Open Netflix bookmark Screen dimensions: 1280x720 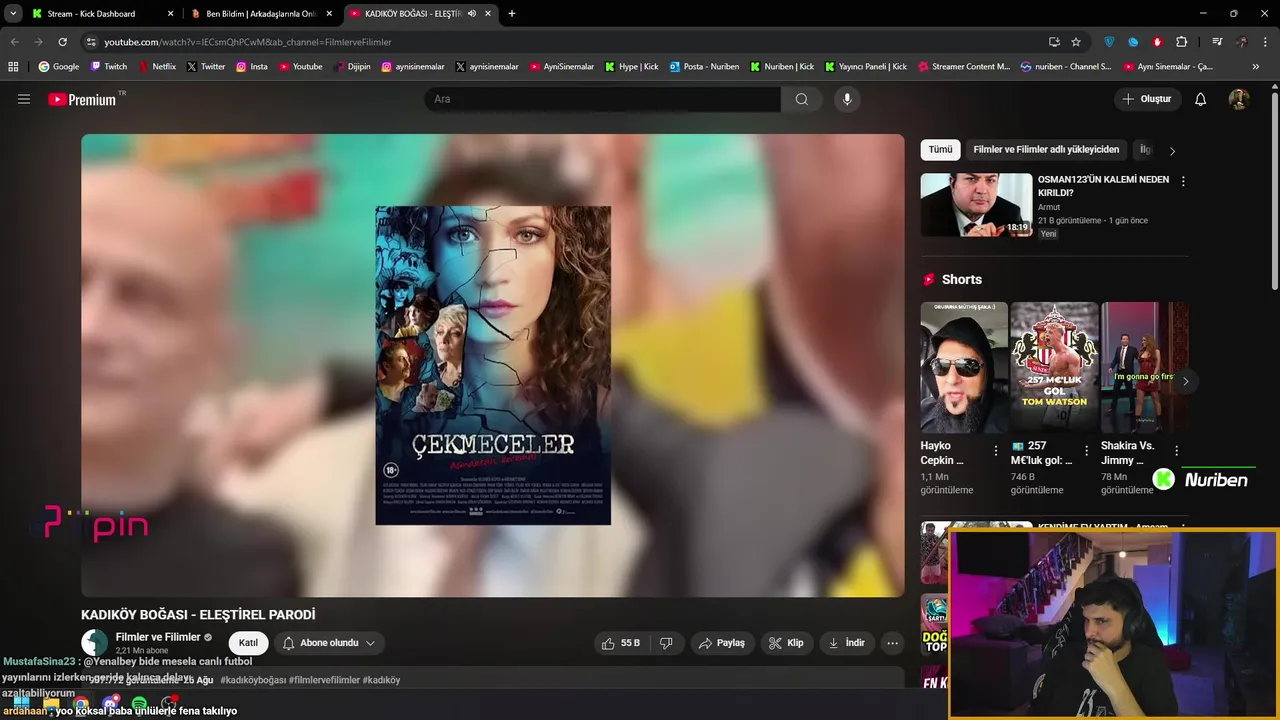156,67
